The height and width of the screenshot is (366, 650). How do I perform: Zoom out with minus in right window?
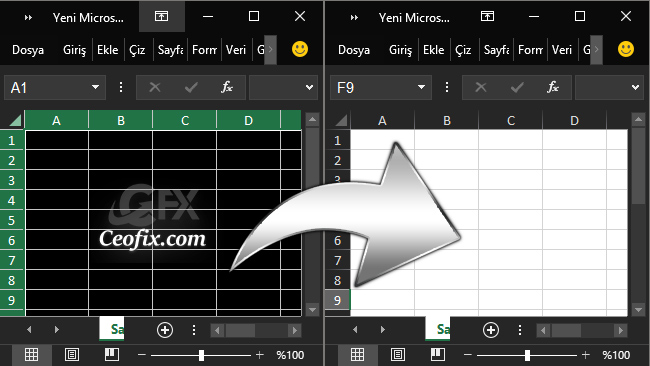click(x=468, y=355)
